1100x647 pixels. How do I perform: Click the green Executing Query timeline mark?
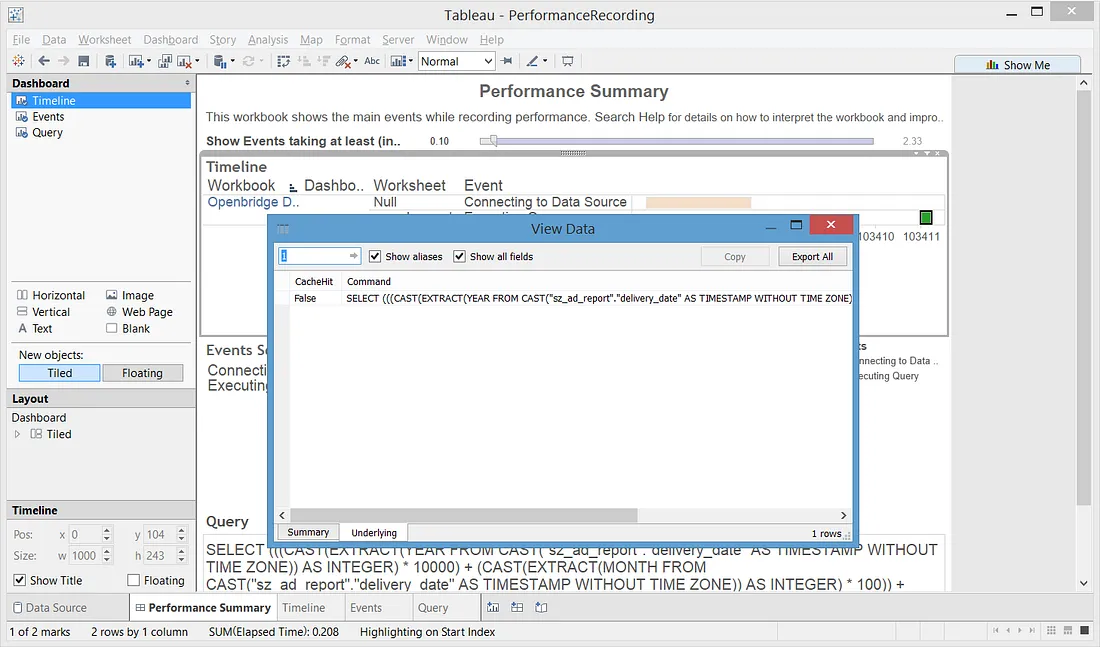(x=926, y=218)
